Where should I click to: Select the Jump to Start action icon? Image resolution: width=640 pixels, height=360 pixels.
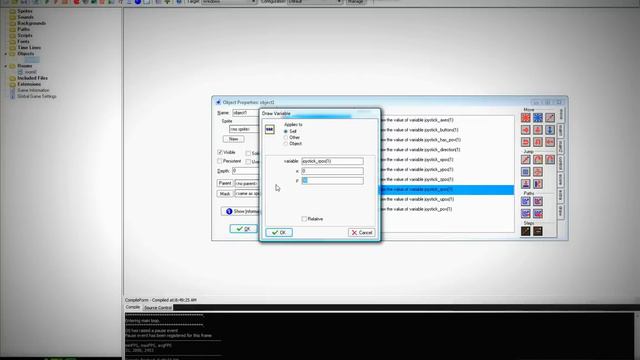538,160
